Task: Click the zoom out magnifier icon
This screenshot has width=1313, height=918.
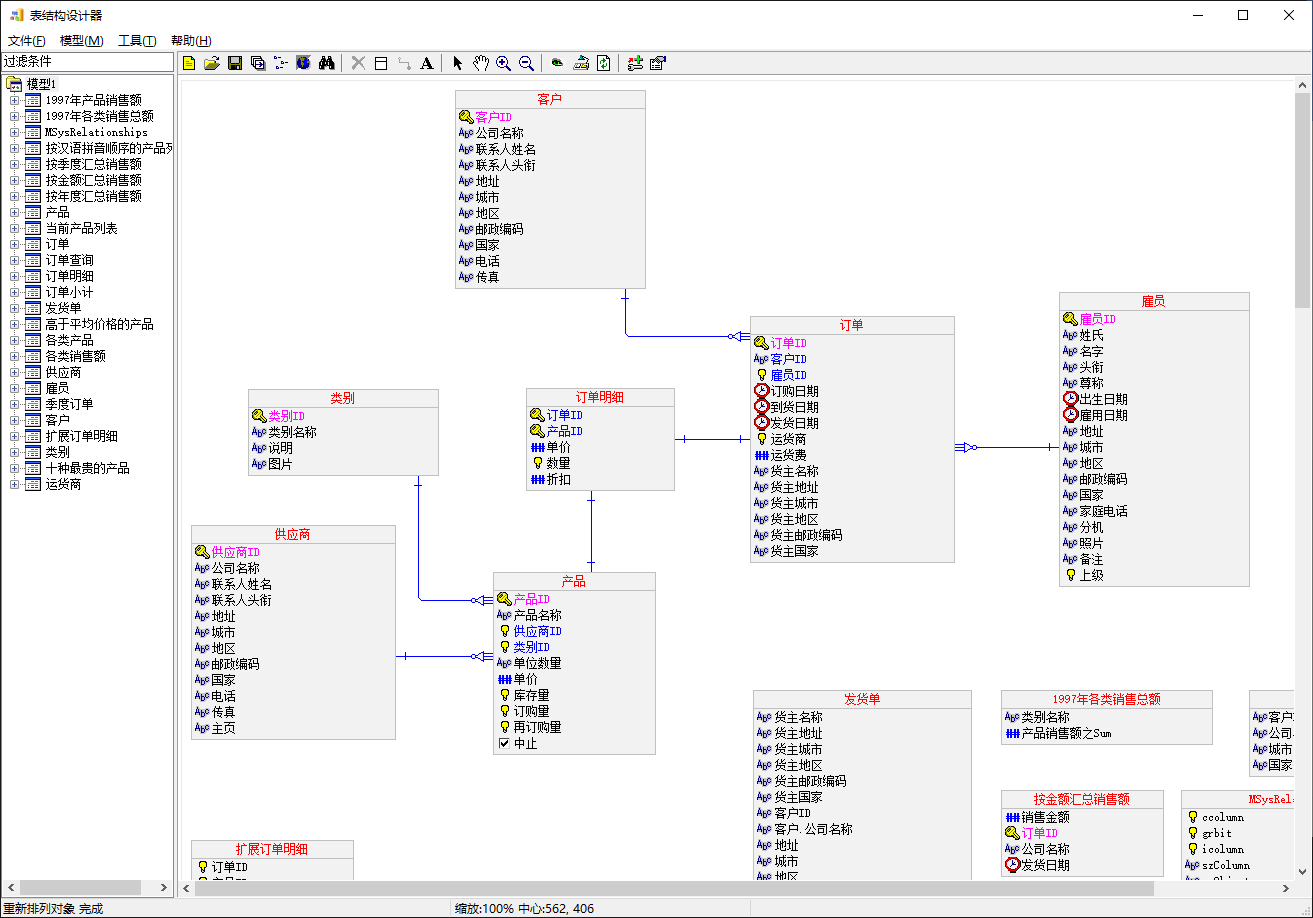Action: tap(526, 63)
